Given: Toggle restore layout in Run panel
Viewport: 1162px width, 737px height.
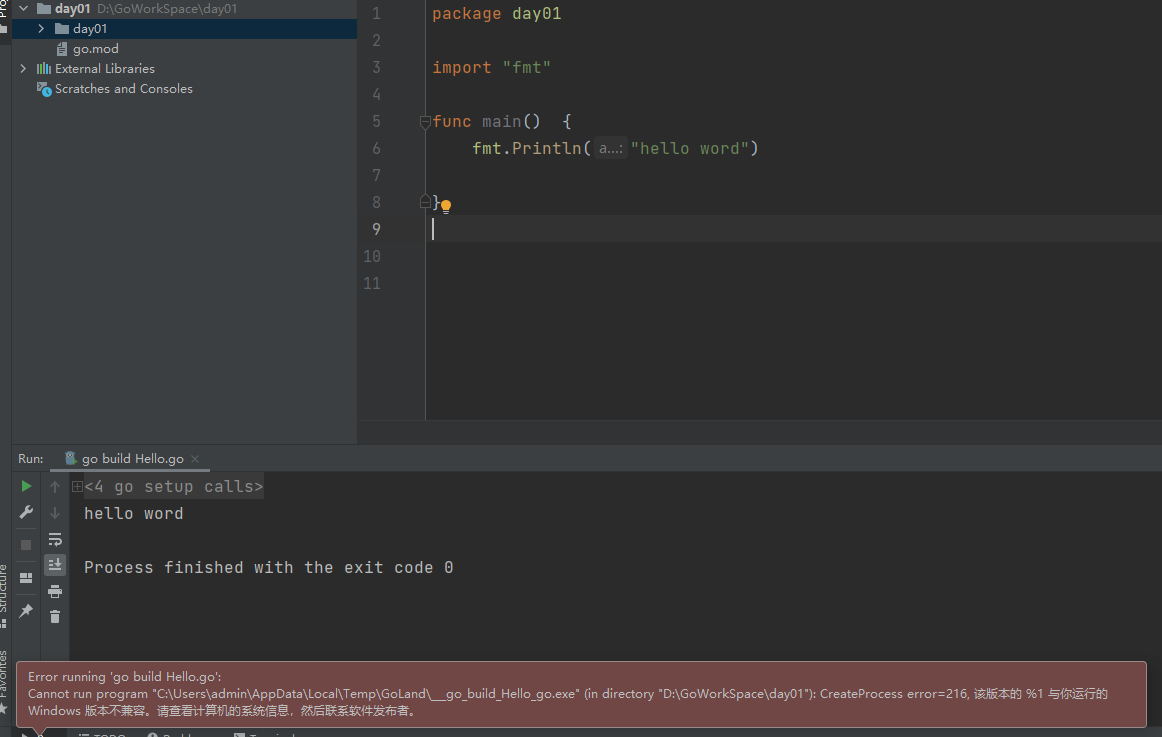Looking at the screenshot, I should click(26, 577).
